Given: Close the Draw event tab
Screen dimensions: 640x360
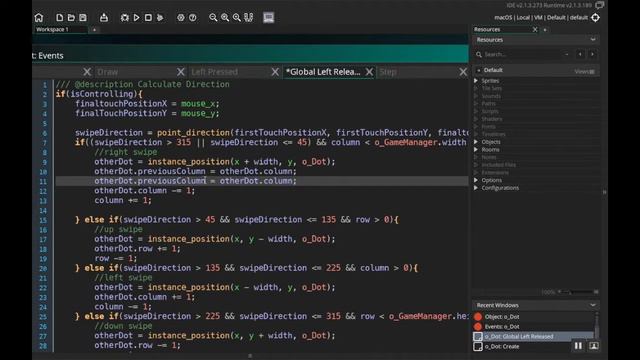Looking at the screenshot, I should pyautogui.click(x=181, y=72).
